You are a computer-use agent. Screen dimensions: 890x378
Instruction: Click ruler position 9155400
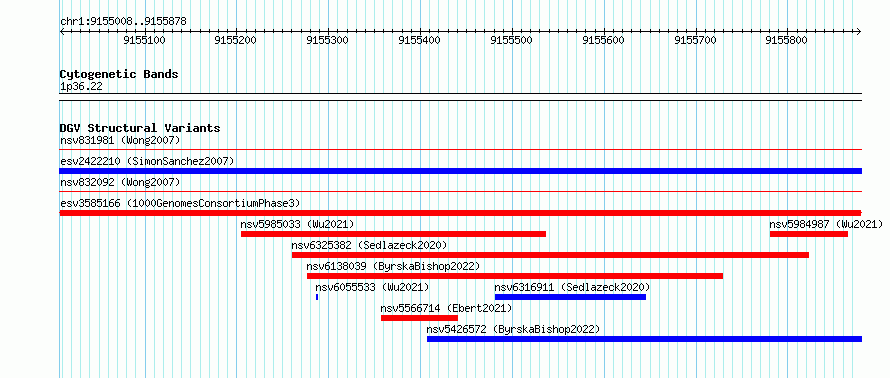click(x=420, y=40)
